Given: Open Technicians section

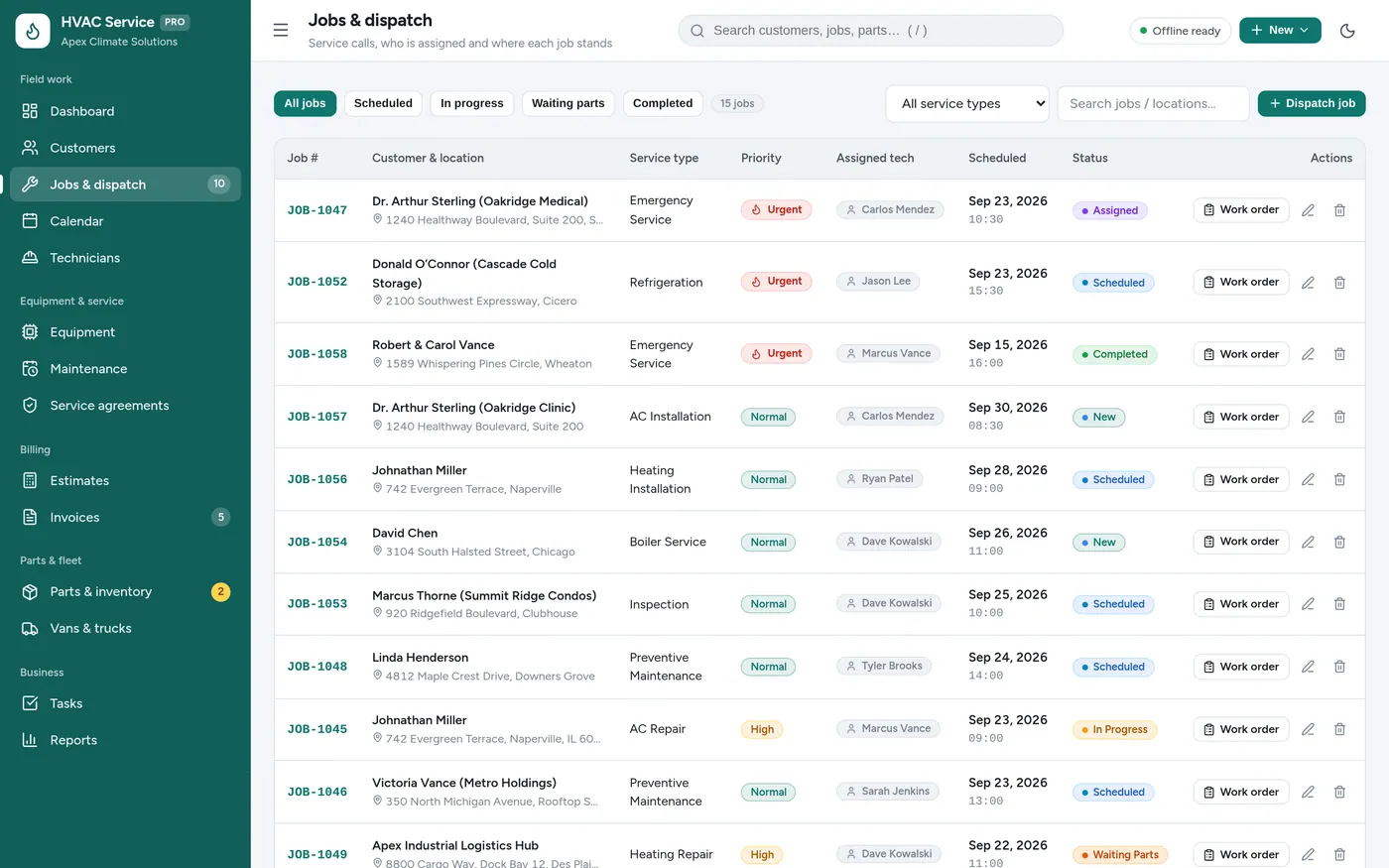Looking at the screenshot, I should [x=125, y=258].
